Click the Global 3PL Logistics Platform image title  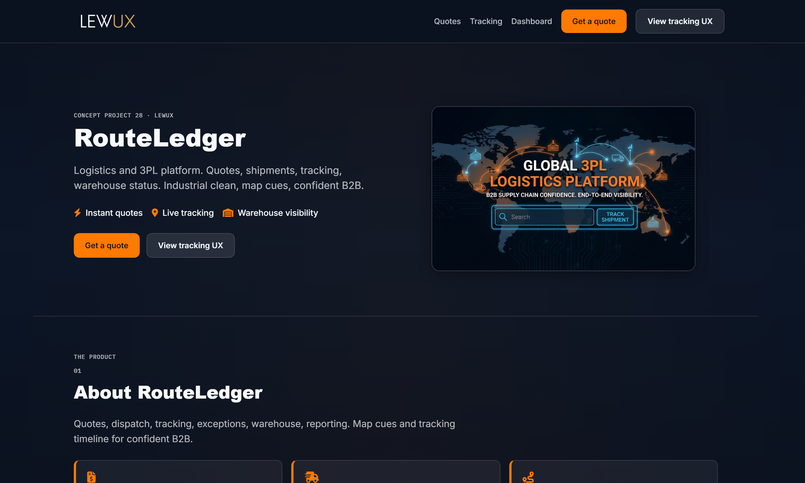tap(565, 173)
